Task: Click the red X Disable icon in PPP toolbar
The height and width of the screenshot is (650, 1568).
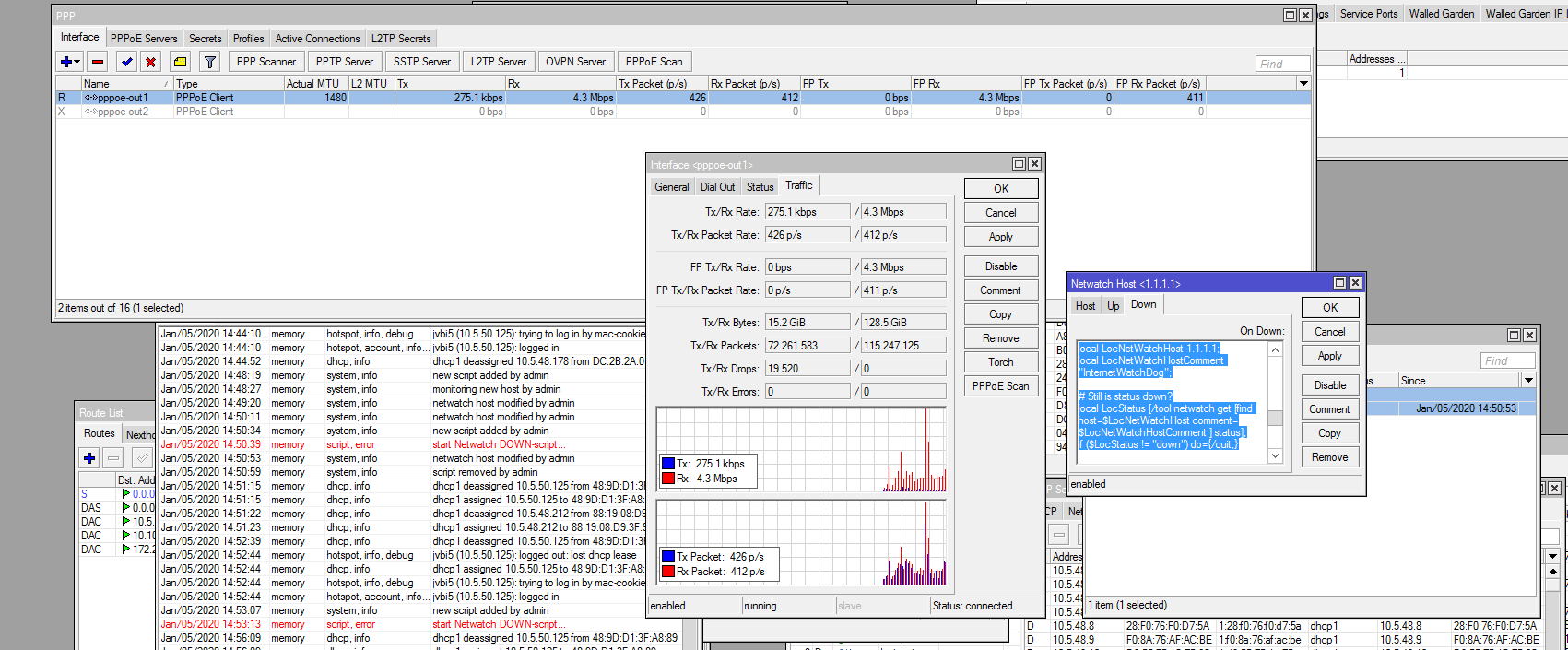Action: [x=150, y=62]
